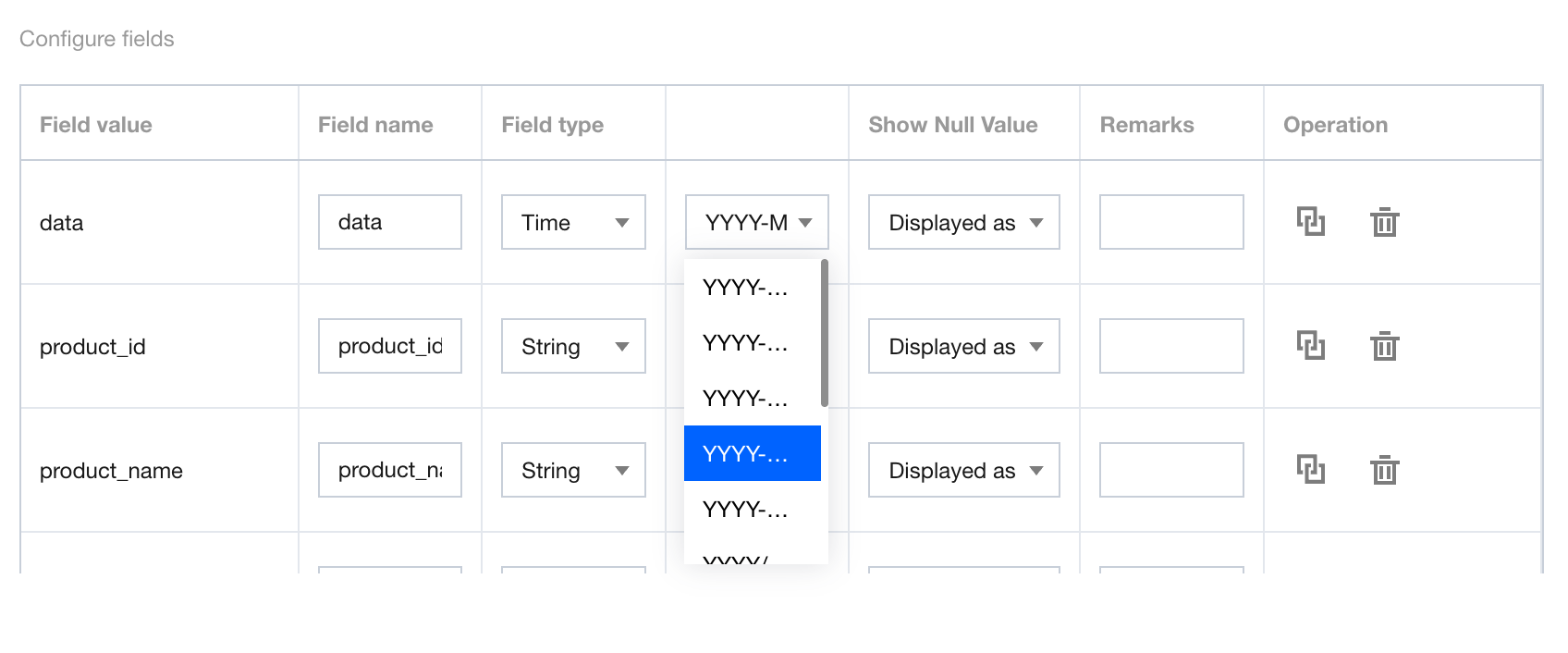Copy the data field row
Viewport: 1568px width, 653px height.
pyautogui.click(x=1310, y=222)
